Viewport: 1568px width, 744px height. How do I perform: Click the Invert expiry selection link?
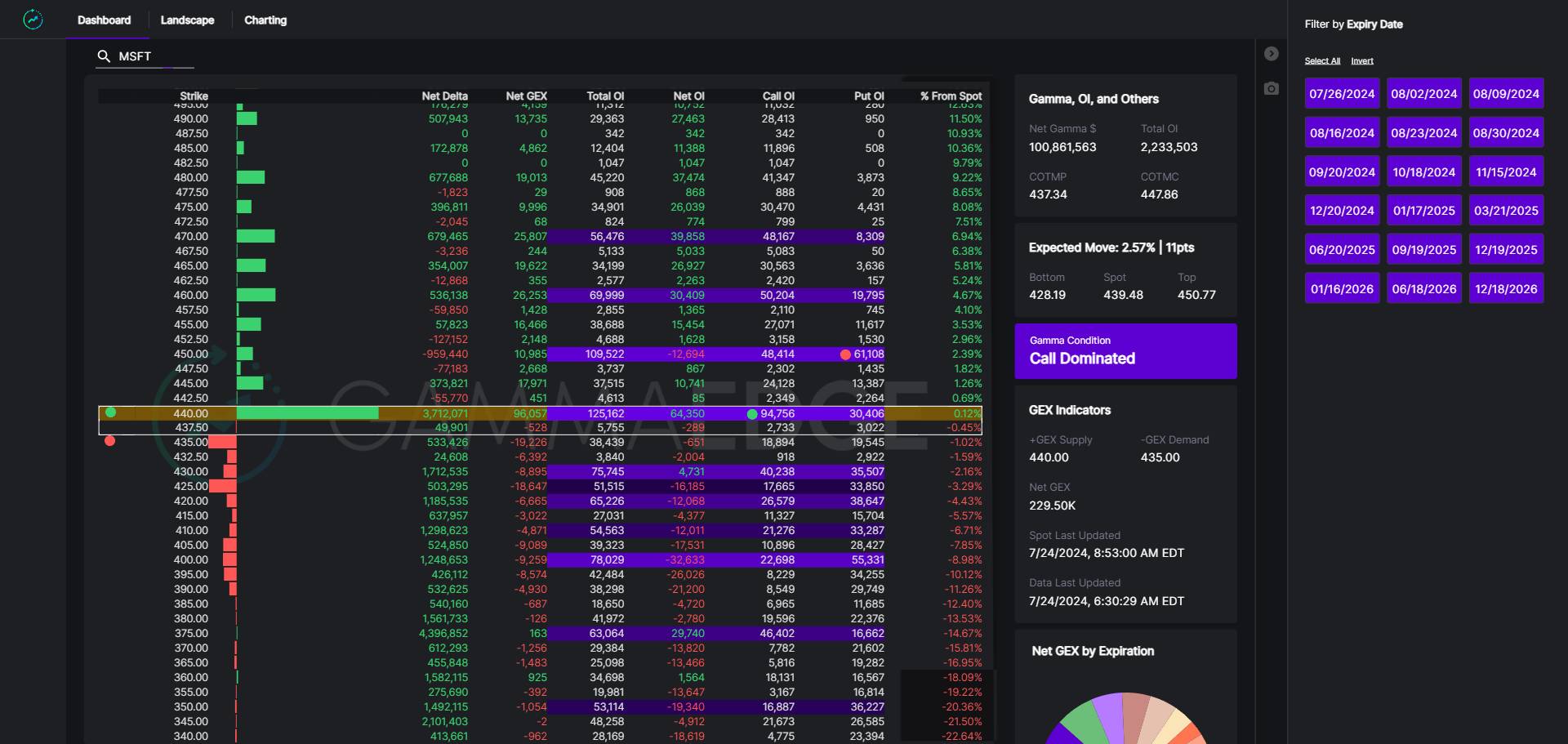pos(1361,61)
